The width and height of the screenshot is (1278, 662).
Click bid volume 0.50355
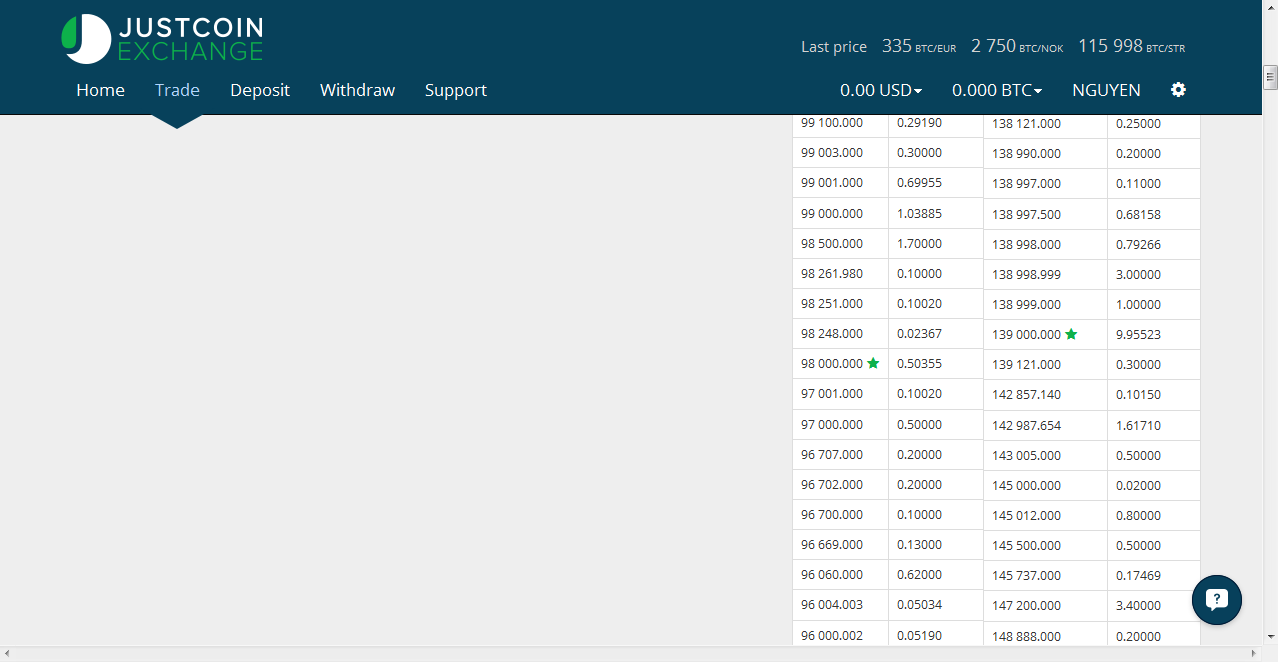[919, 363]
